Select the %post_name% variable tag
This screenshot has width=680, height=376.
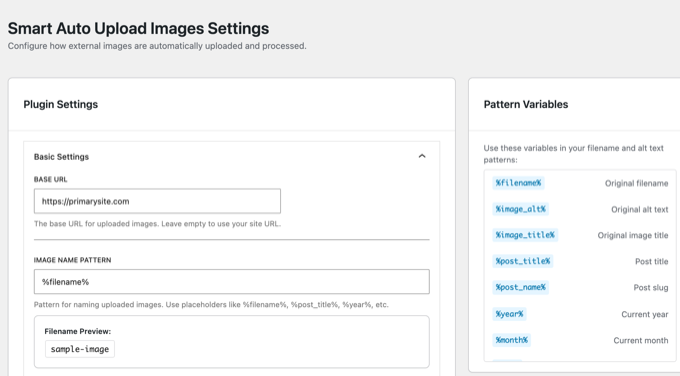click(520, 287)
